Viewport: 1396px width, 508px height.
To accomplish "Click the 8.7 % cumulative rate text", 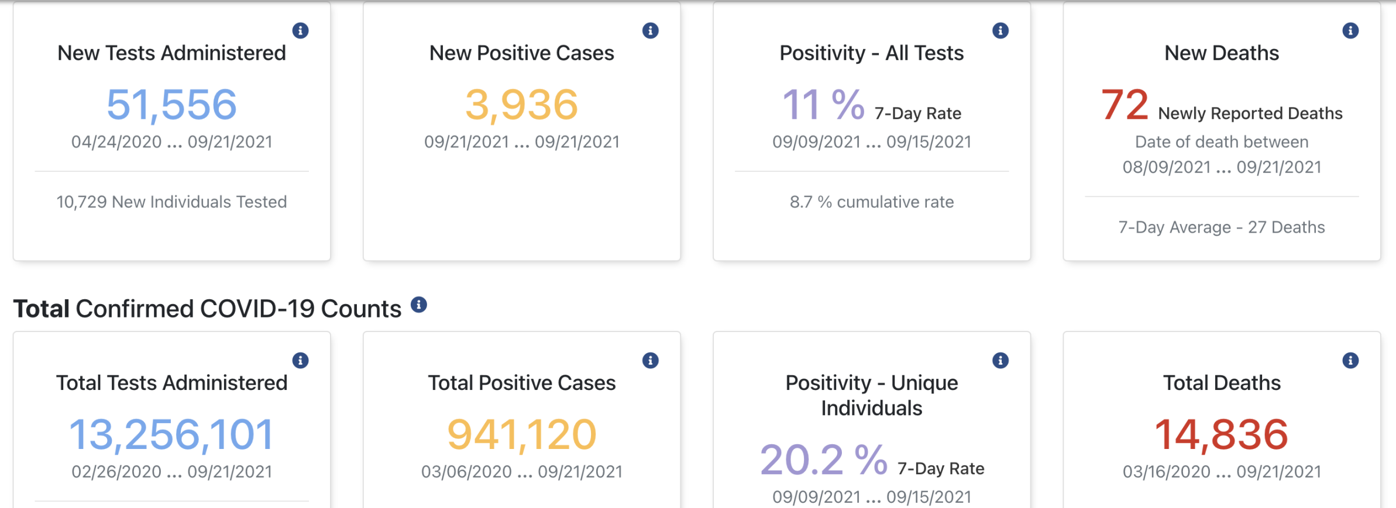I will [x=872, y=202].
